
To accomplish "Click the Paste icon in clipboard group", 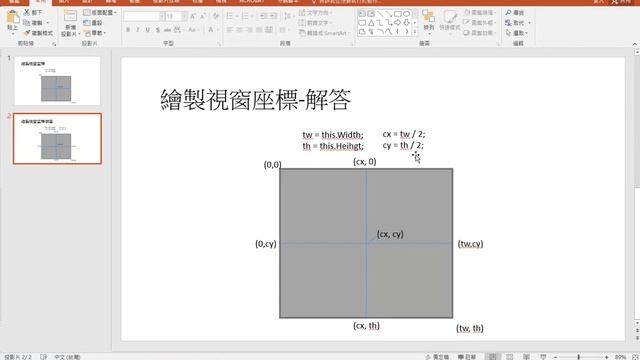I will tap(13, 18).
